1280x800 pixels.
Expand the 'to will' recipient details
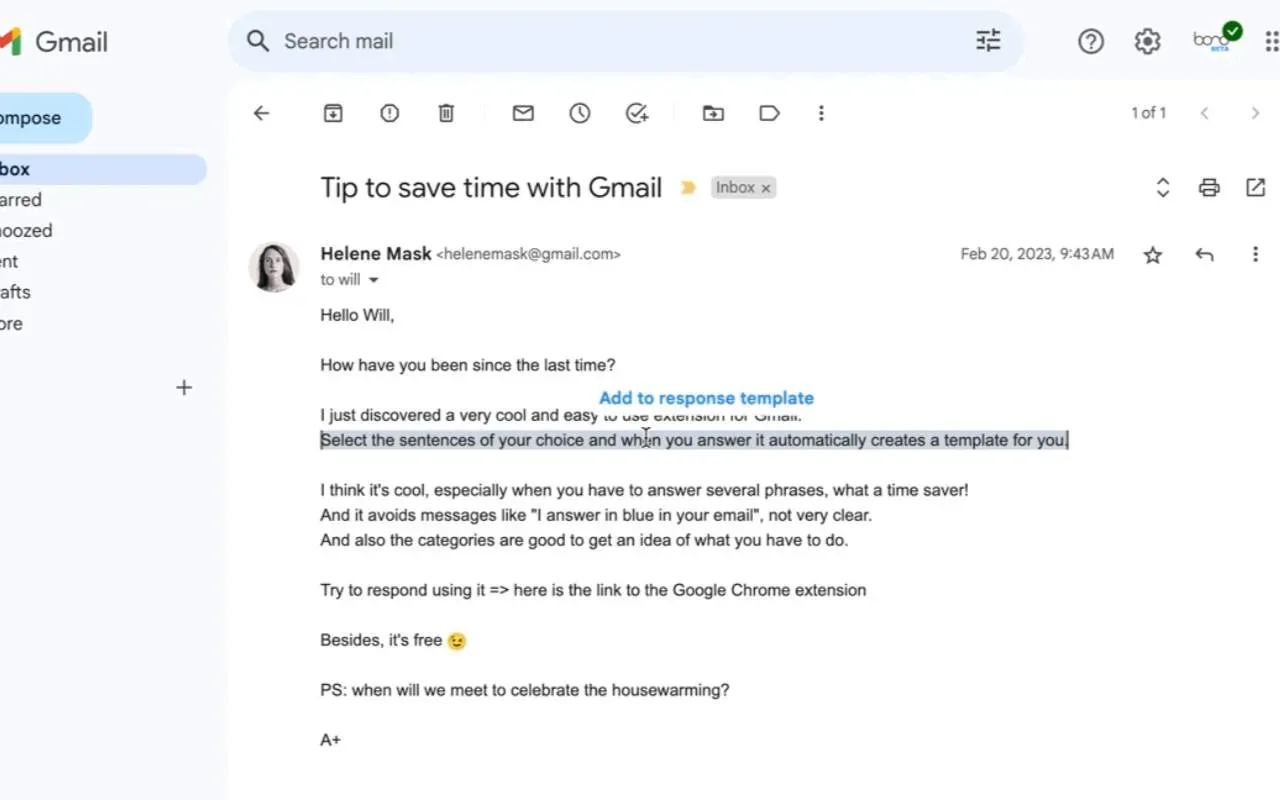(x=374, y=280)
